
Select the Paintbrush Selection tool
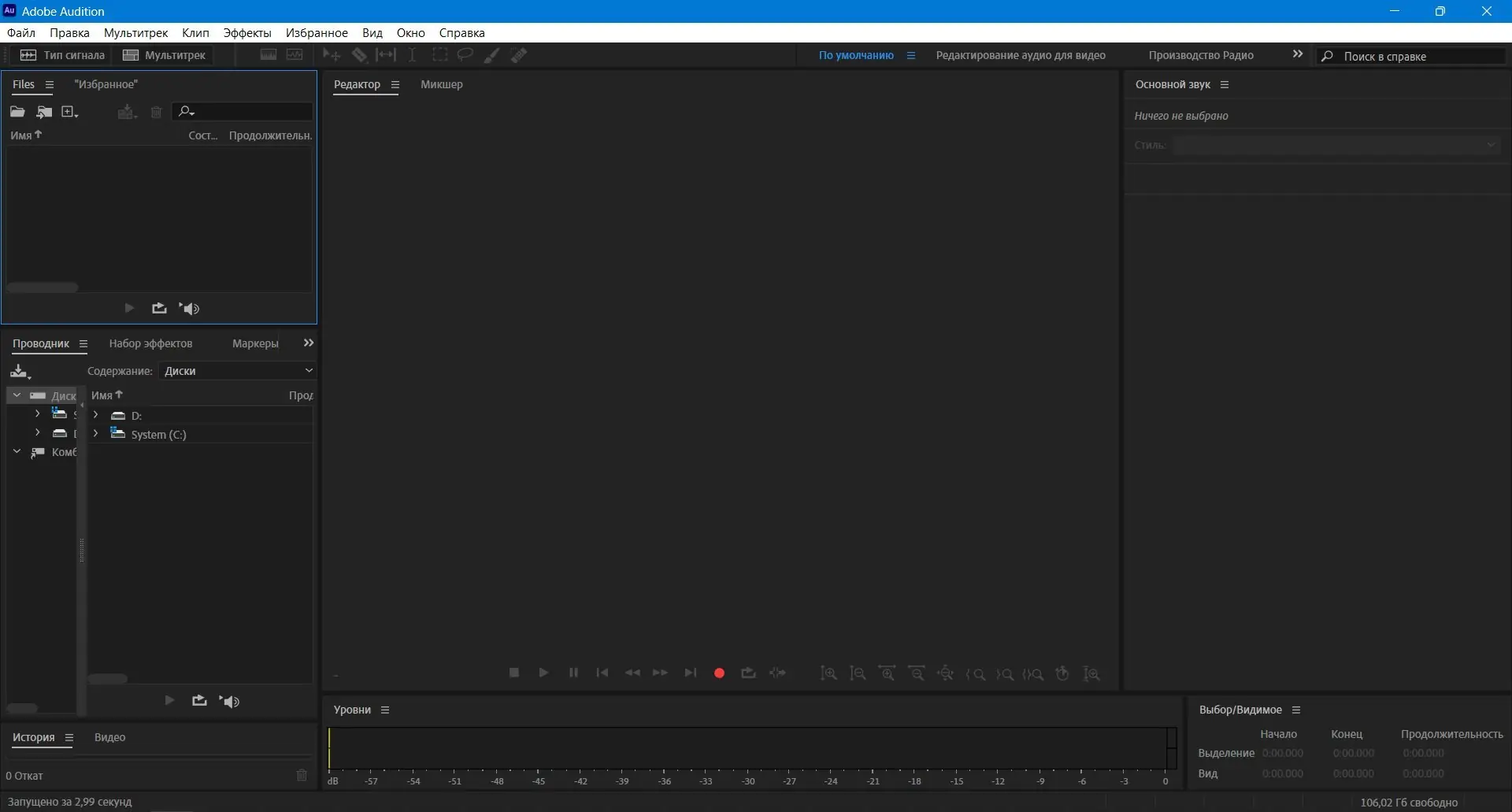[491, 55]
